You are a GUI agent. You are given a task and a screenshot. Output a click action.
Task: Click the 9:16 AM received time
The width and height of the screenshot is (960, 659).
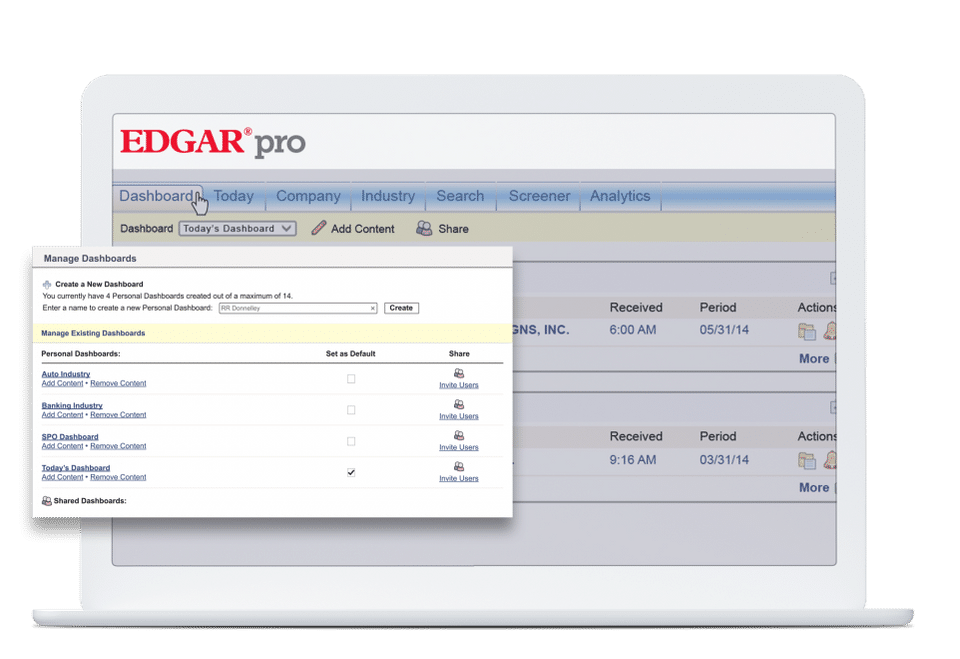[x=632, y=460]
